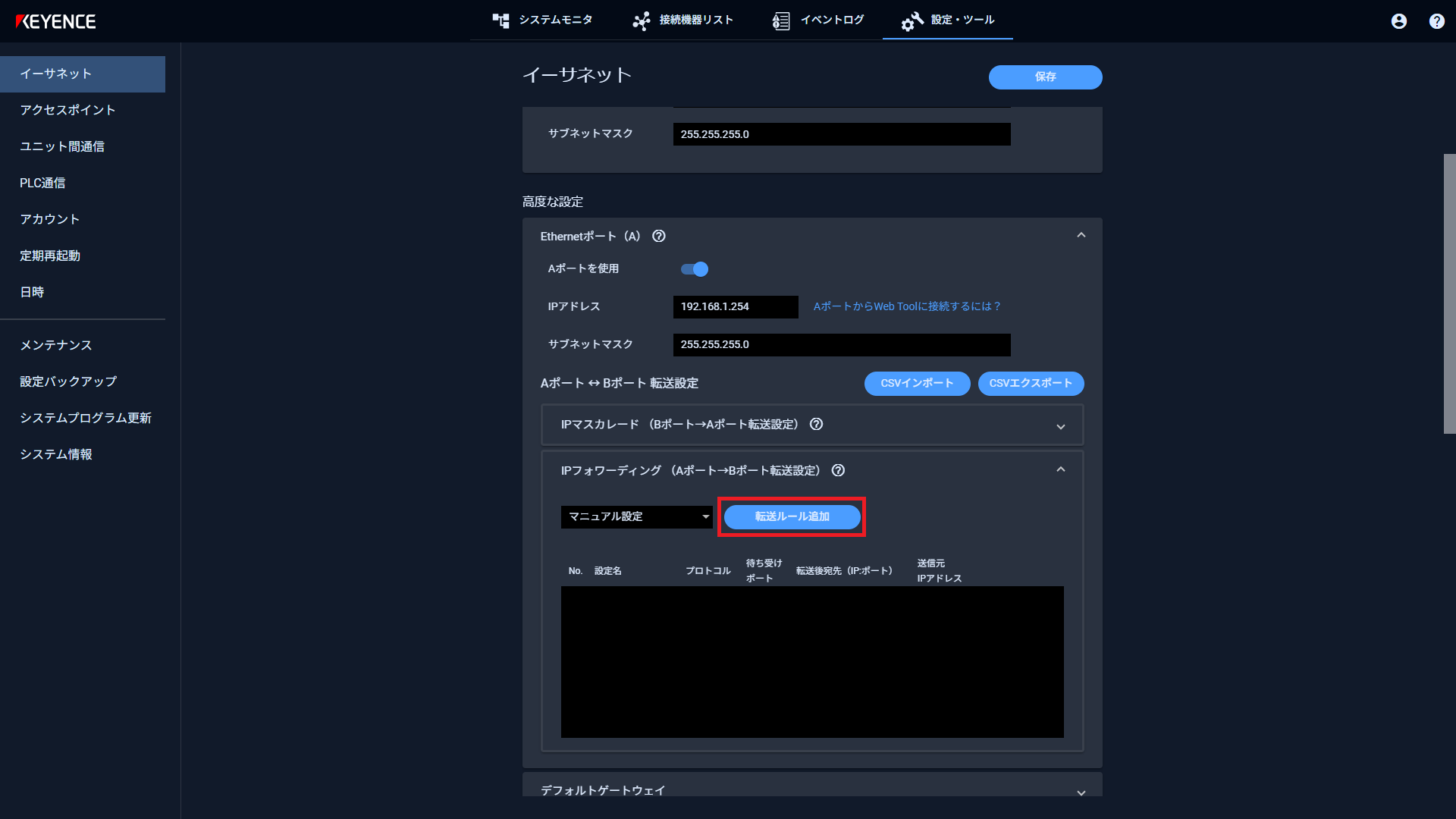
Task: Open システムプログラム更新 in sidebar
Action: [83, 419]
